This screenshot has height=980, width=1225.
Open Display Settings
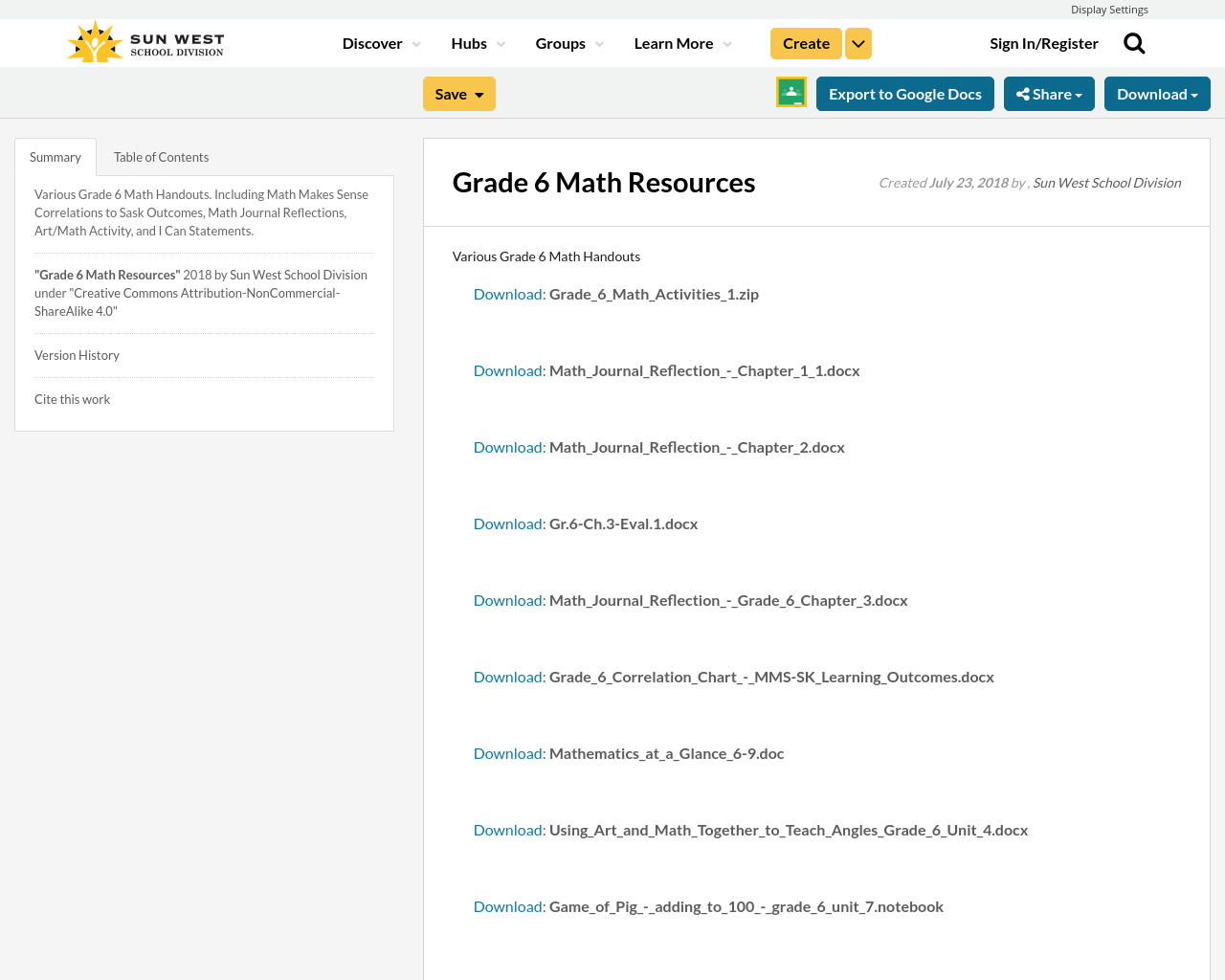click(x=1109, y=9)
